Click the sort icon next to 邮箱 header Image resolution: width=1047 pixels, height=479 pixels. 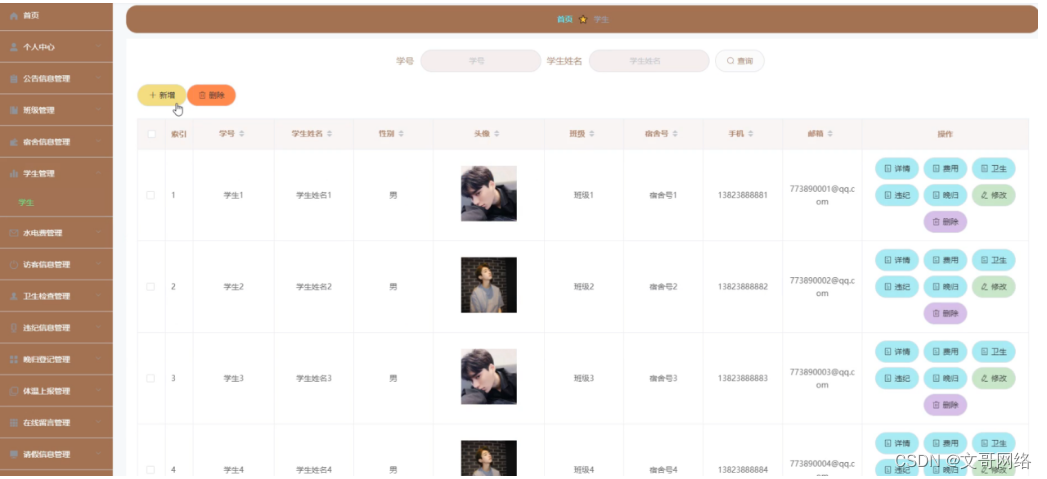click(x=830, y=134)
